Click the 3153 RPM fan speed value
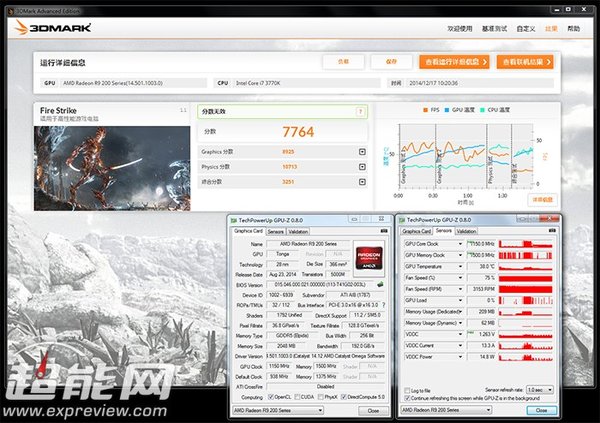 (483, 289)
